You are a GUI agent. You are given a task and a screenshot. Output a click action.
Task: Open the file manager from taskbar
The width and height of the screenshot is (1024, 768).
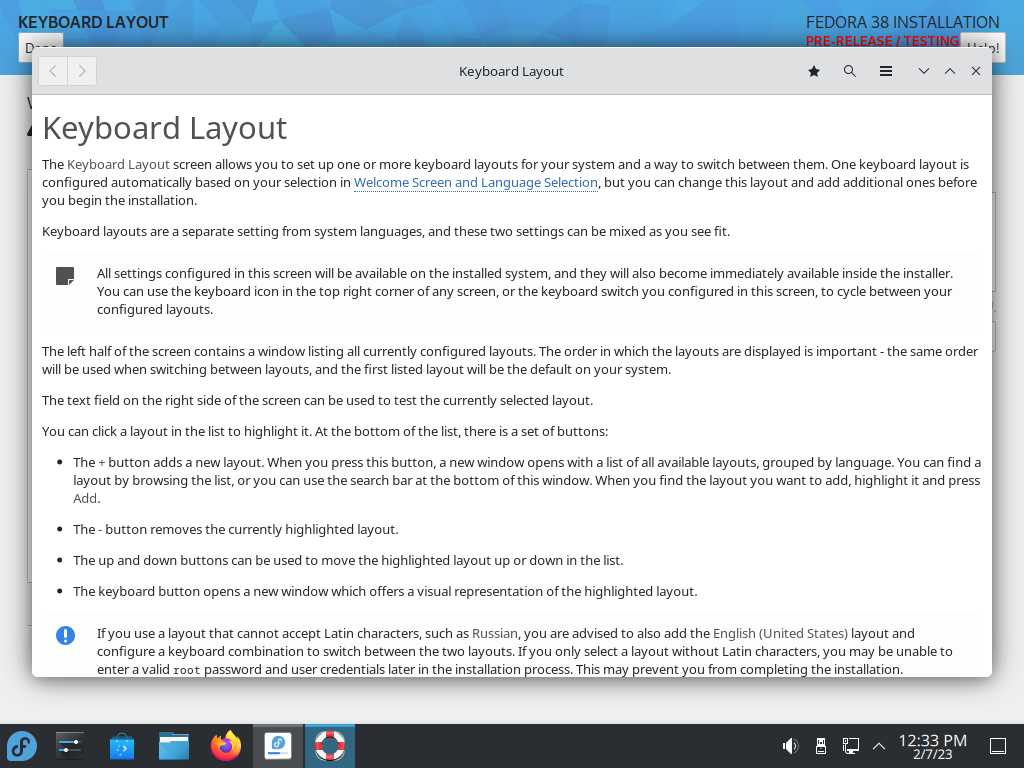[174, 746]
